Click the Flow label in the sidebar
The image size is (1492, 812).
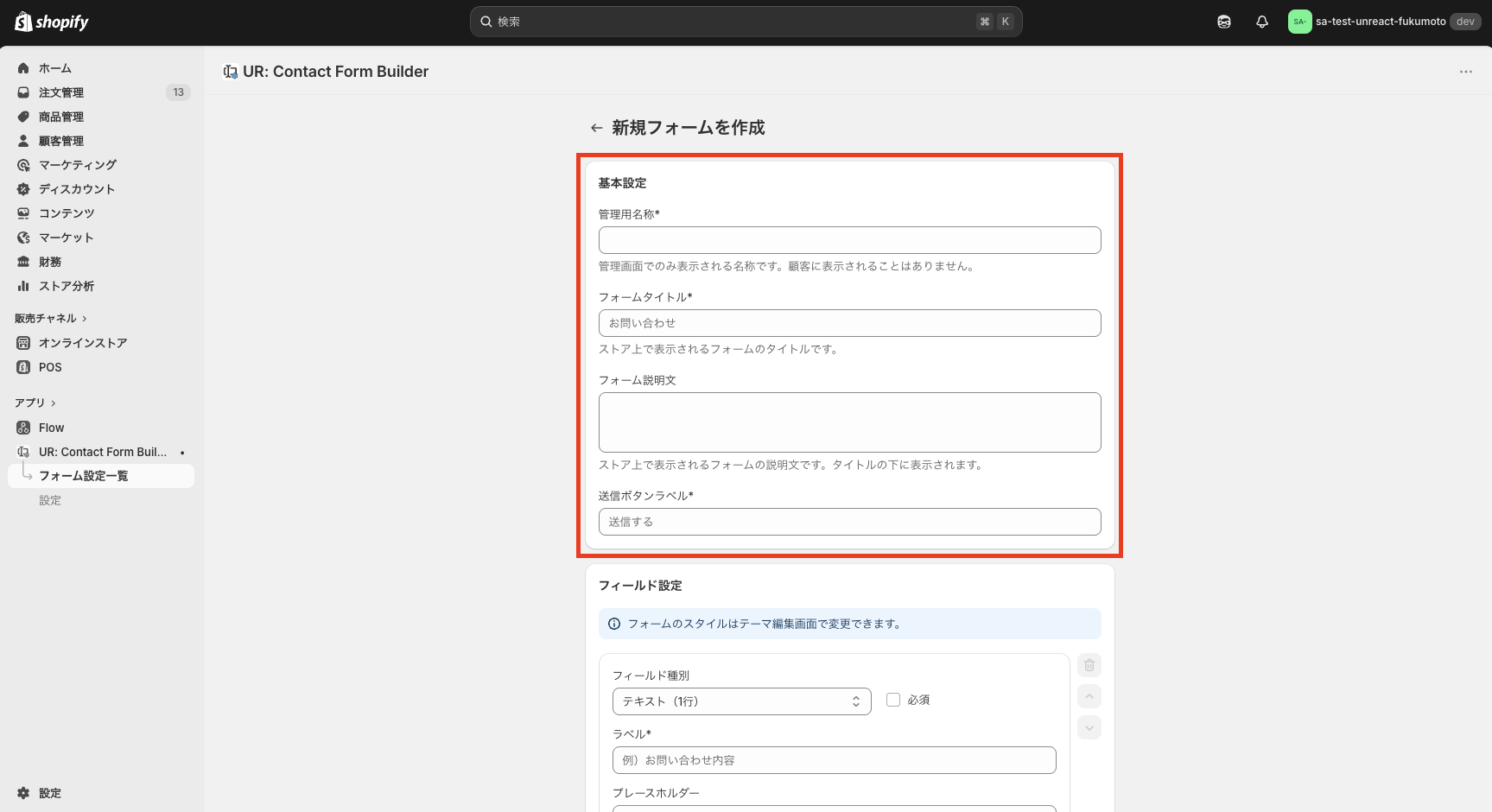[51, 428]
